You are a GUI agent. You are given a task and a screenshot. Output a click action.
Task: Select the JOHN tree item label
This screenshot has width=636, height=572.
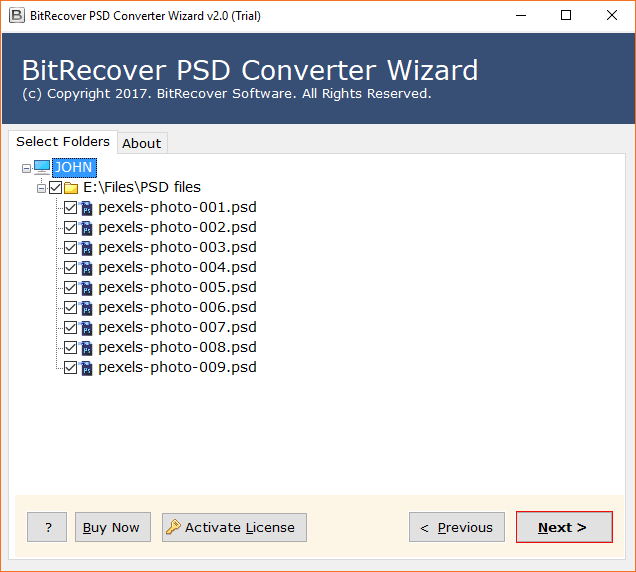point(74,168)
